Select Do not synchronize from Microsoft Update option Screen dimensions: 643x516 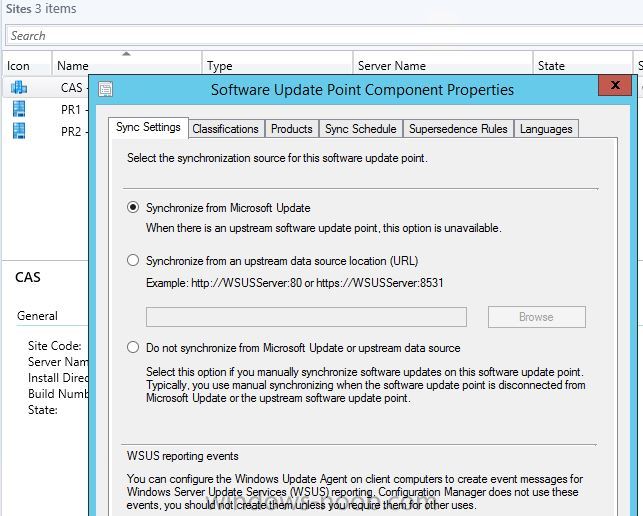[133, 347]
